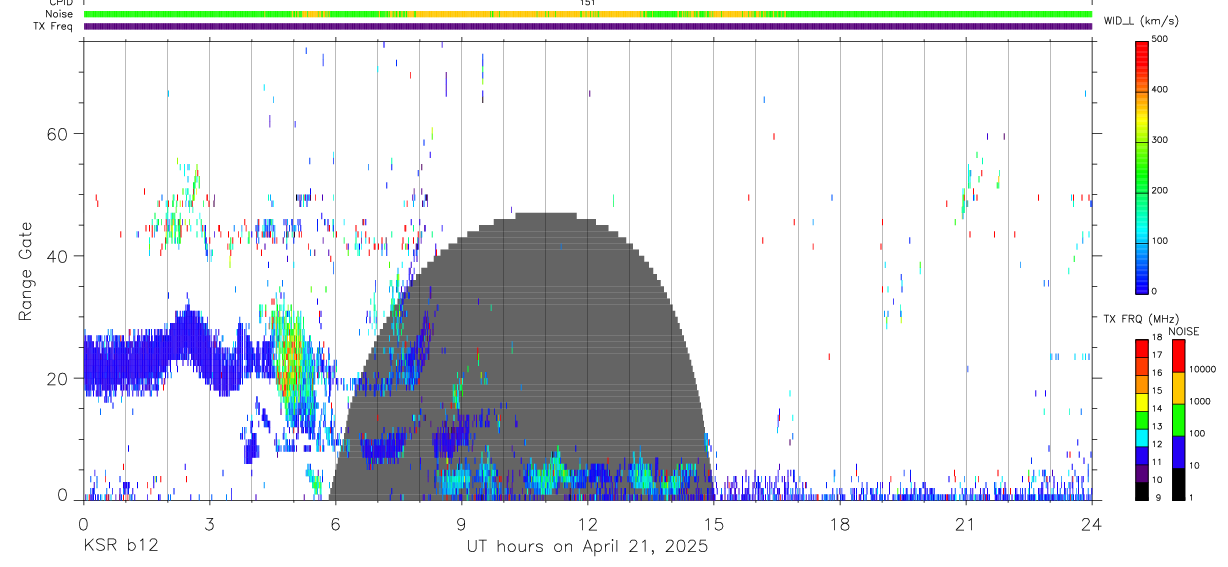The image size is (1228, 567).
Task: Click the '300' tick on WID color bar
Action: click(1160, 139)
